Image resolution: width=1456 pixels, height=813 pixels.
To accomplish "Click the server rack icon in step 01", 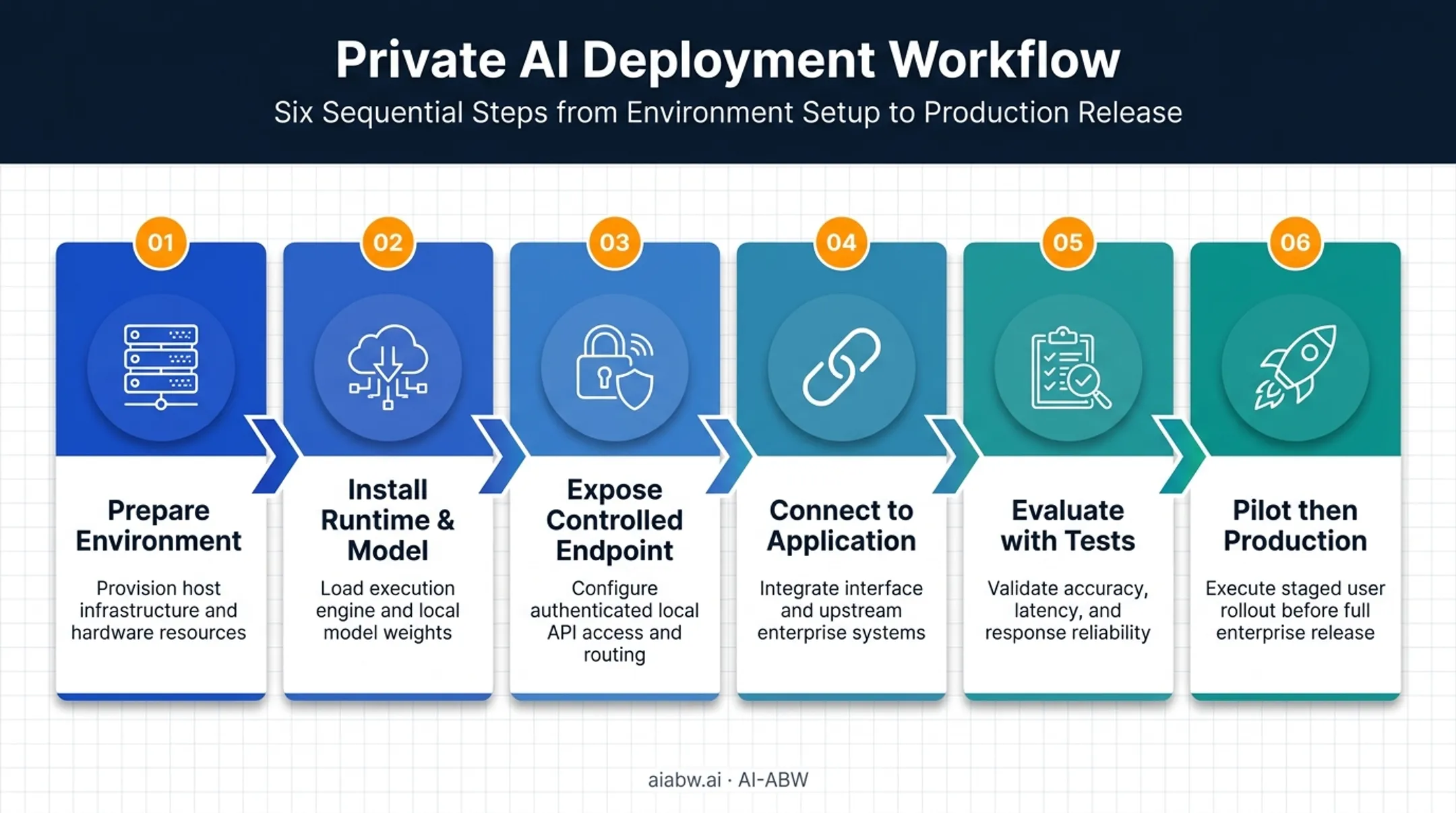I will (x=161, y=367).
